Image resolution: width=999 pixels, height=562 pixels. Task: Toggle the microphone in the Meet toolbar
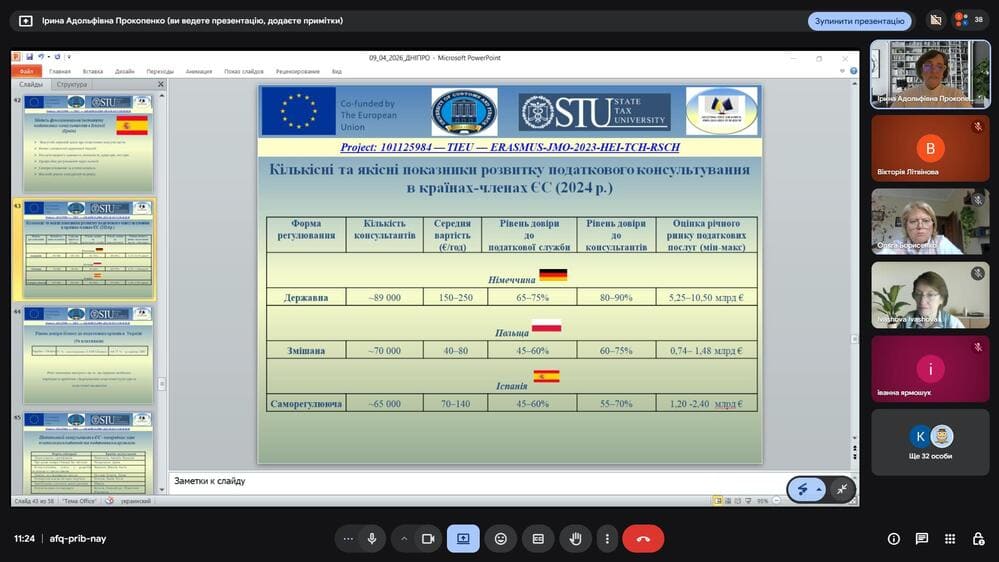tap(372, 538)
